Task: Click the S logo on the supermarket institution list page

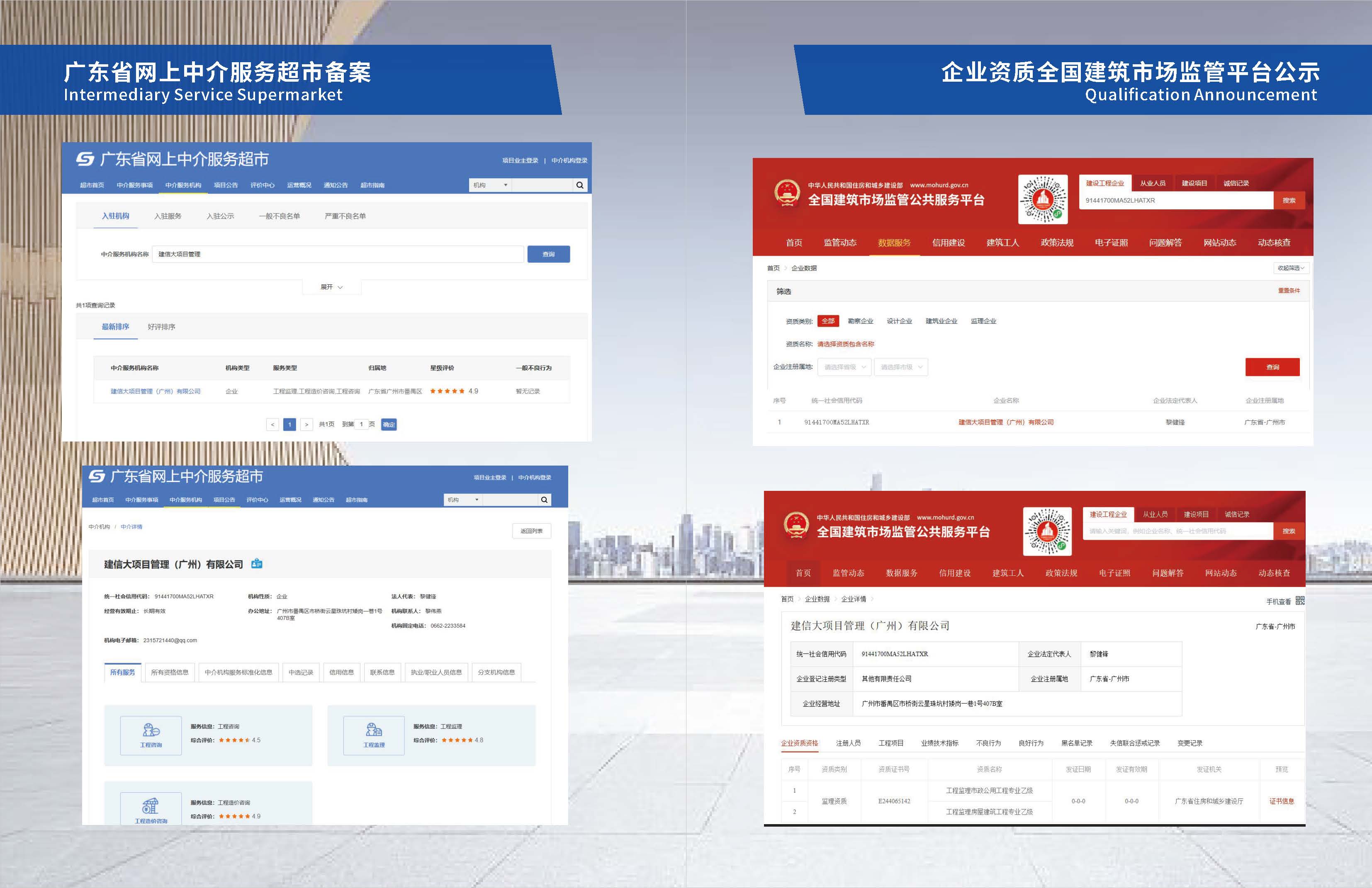Action: click(x=85, y=159)
